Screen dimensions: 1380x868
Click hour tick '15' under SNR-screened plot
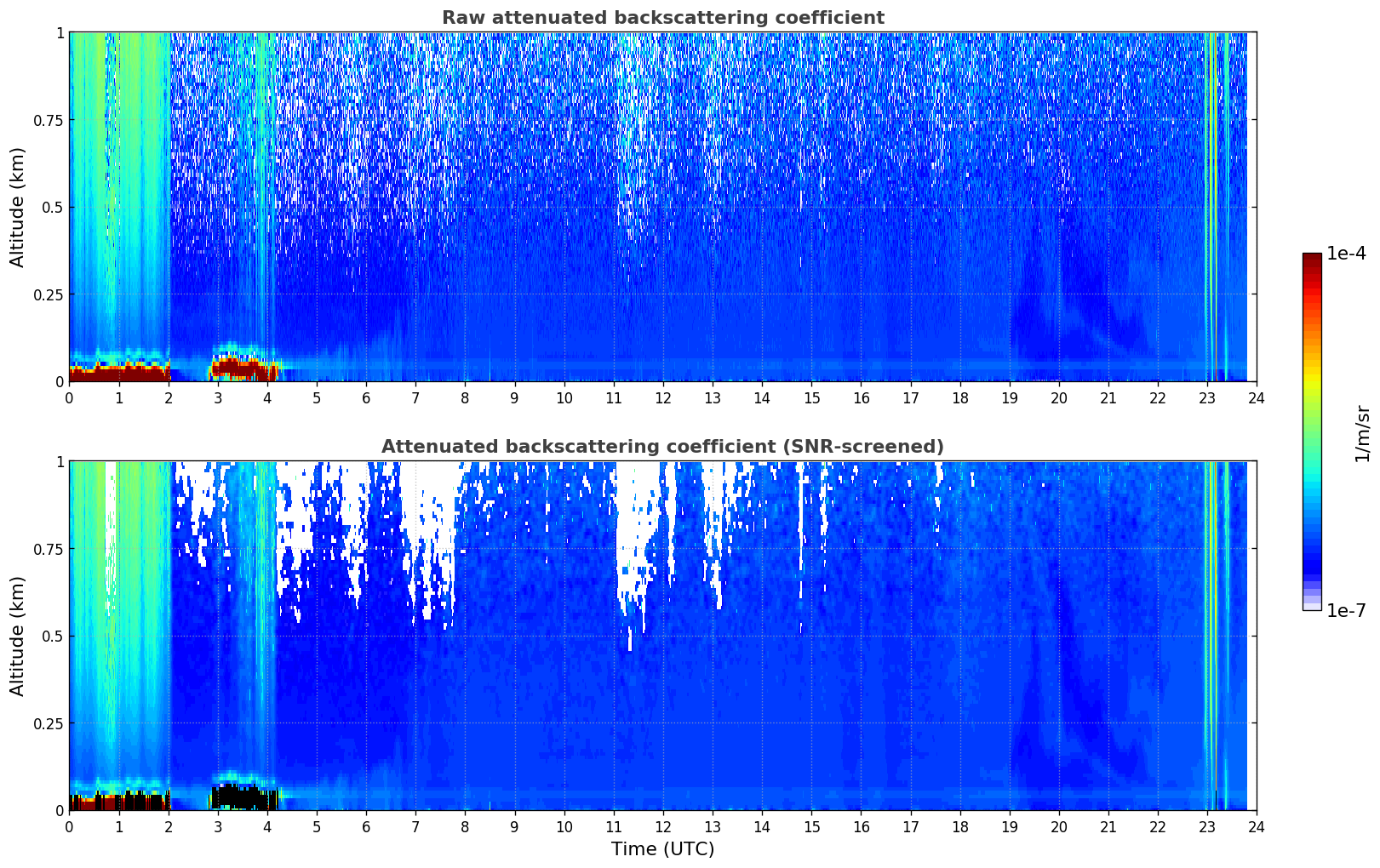811,826
